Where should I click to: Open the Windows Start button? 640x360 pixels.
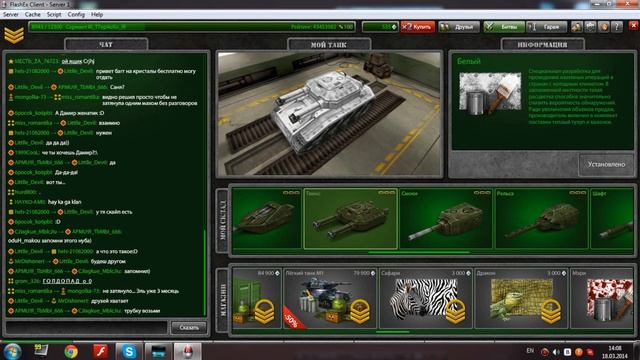coord(12,351)
